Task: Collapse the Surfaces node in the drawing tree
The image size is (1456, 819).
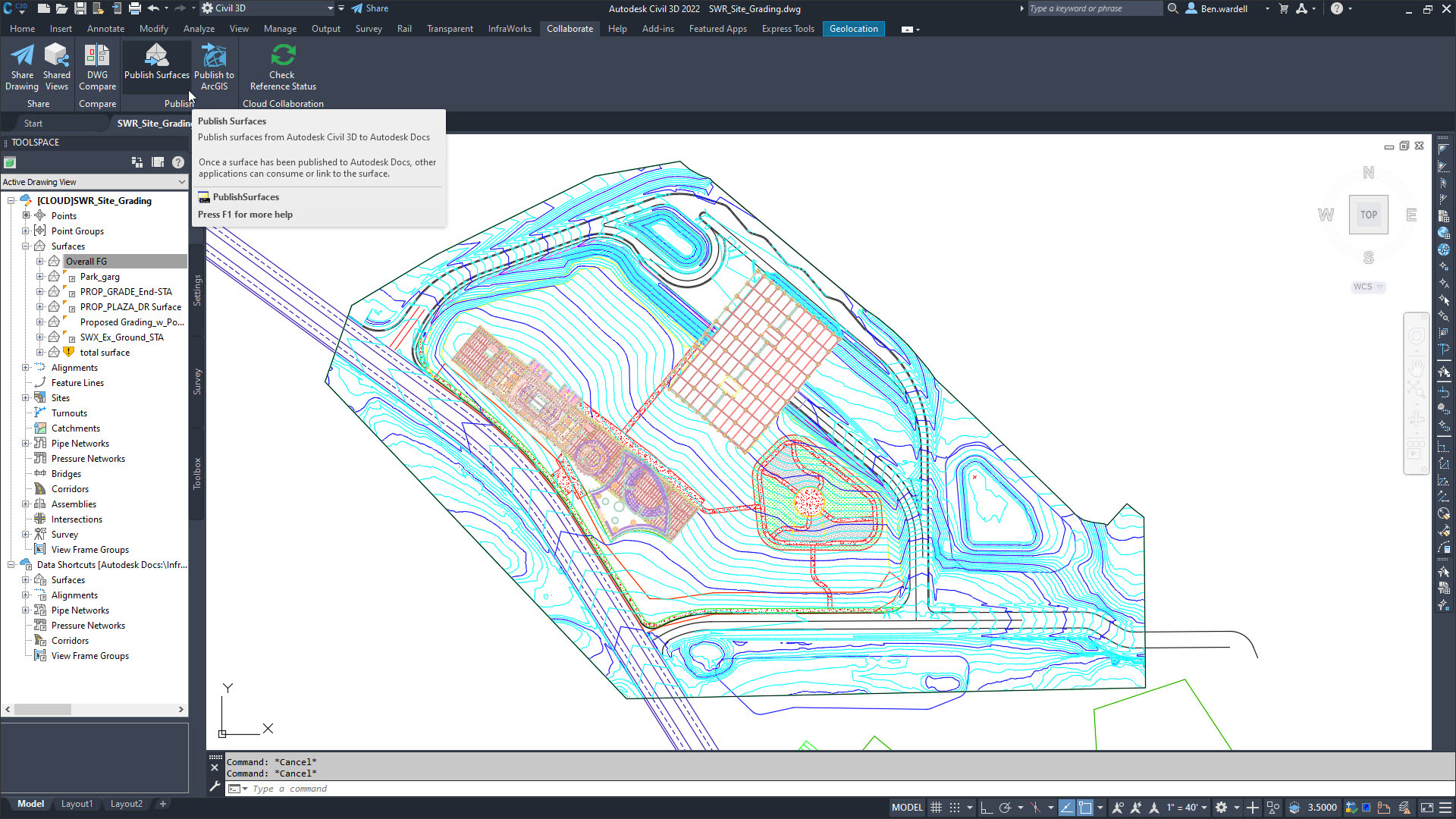Action: point(26,246)
